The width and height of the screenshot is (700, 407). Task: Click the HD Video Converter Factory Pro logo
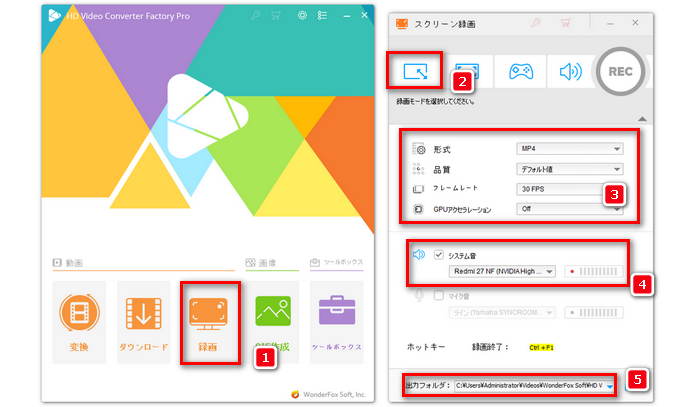pyautogui.click(x=54, y=16)
